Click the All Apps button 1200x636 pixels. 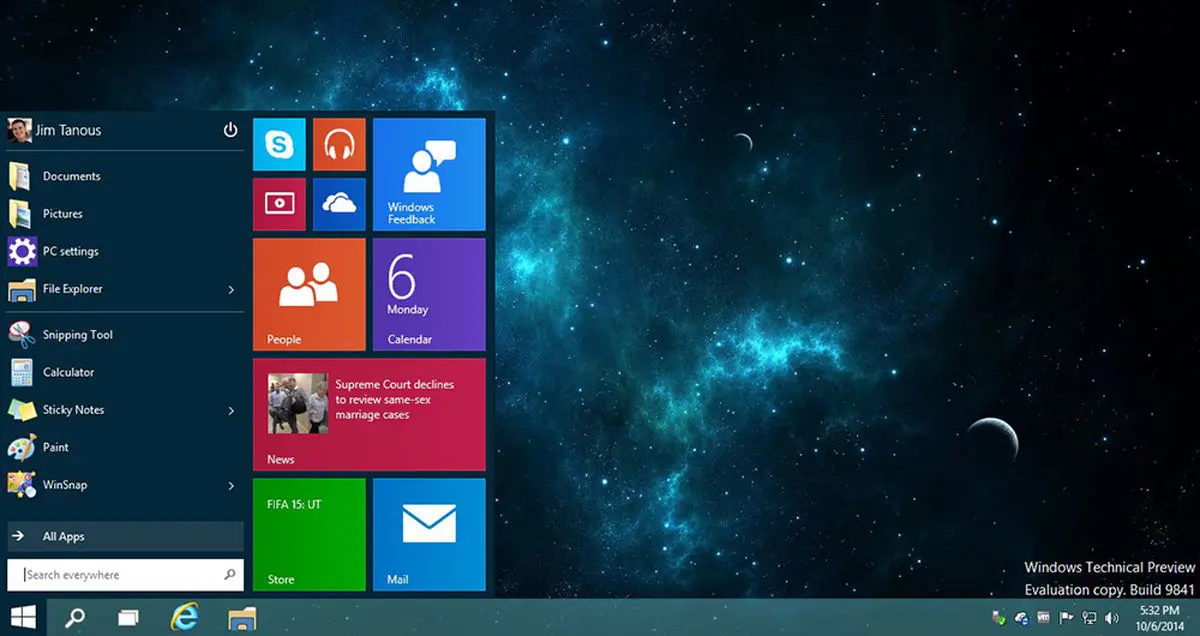tap(125, 537)
